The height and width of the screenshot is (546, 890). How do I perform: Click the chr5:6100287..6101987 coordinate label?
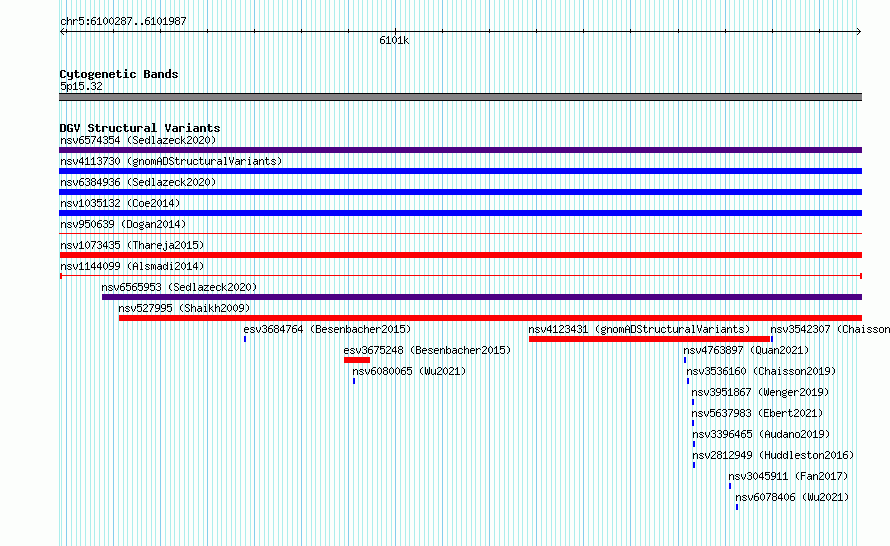pyautogui.click(x=123, y=21)
